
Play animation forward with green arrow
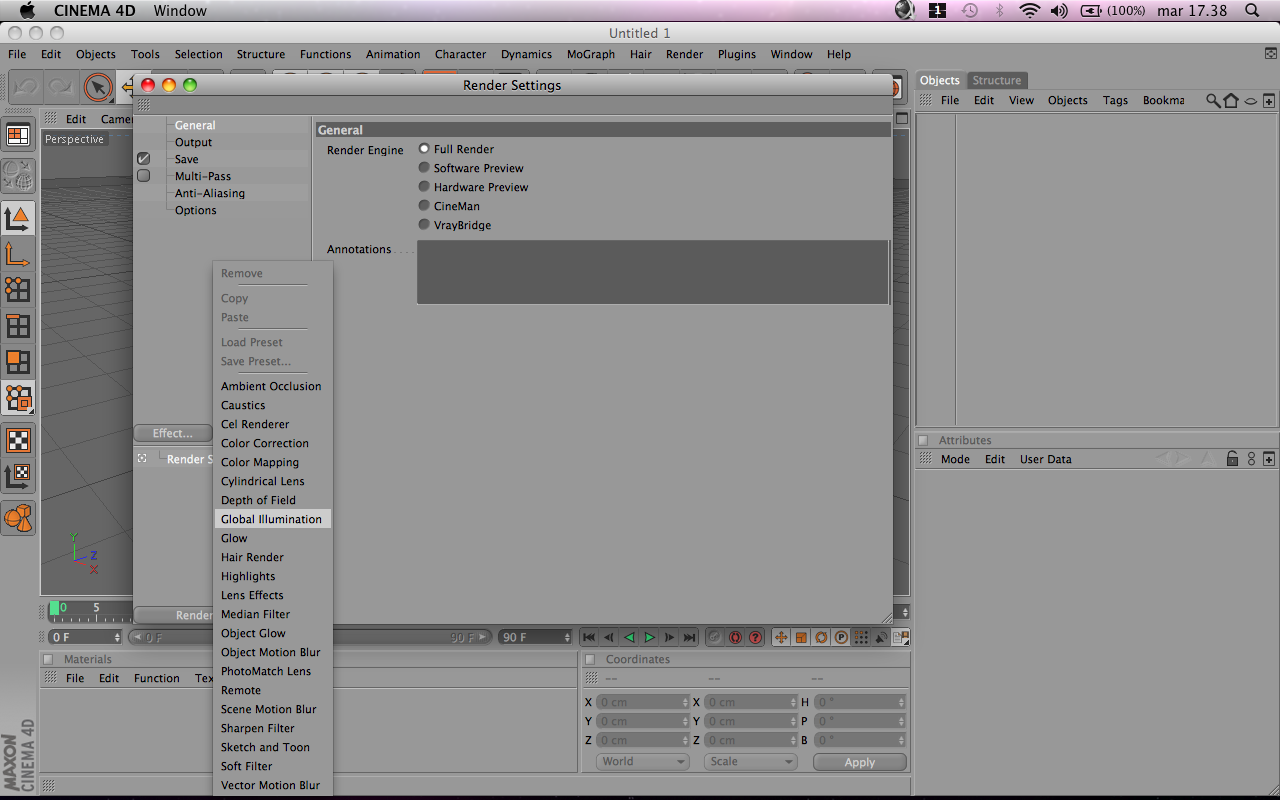(x=649, y=637)
